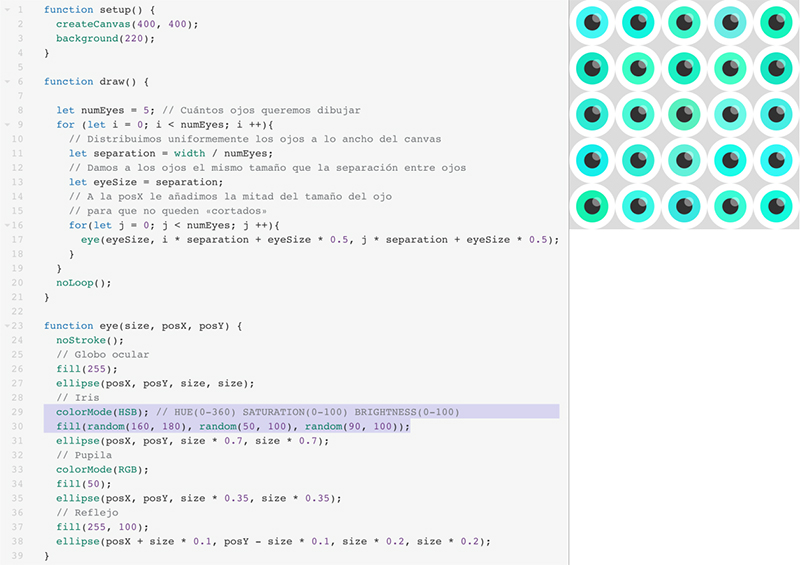Click the comment 'para que no queden «cortados»'
The height and width of the screenshot is (565, 800).
[177, 211]
